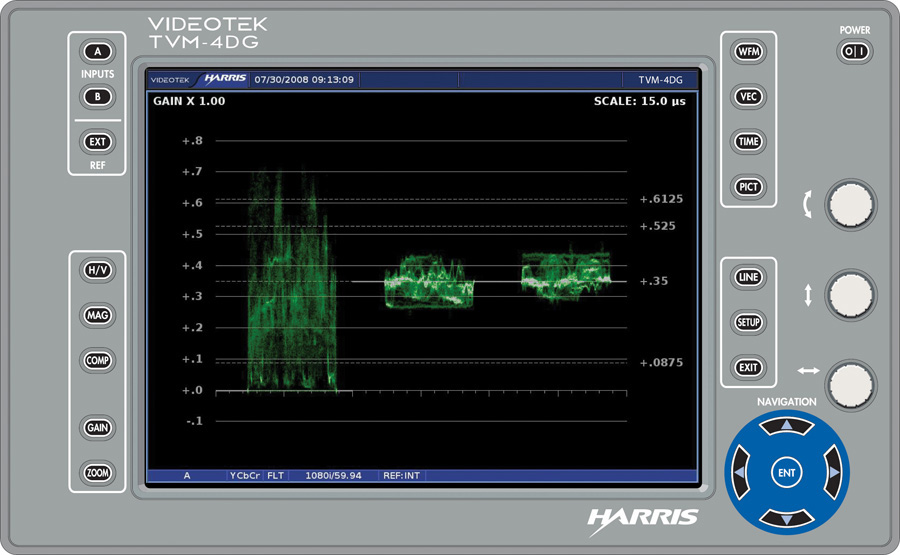Click the date and time 07/30/2008 09:13:09
The height and width of the screenshot is (555, 900).
click(x=304, y=80)
